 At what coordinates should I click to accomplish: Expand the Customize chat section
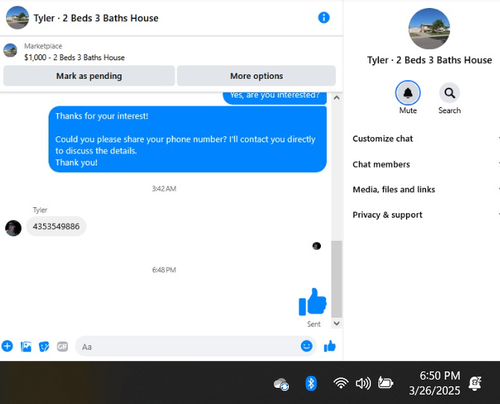426,138
